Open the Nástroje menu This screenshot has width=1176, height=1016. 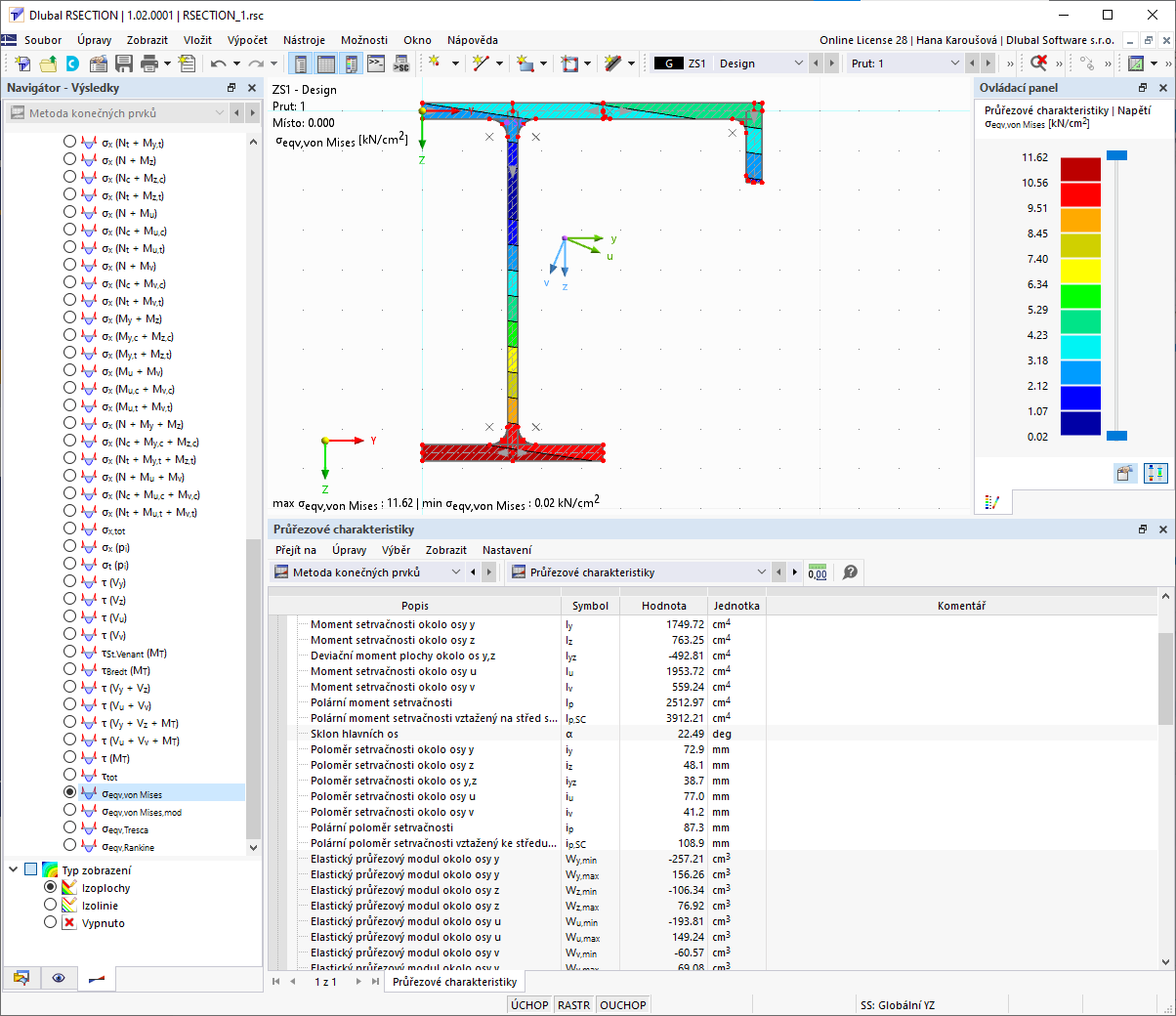pos(304,40)
